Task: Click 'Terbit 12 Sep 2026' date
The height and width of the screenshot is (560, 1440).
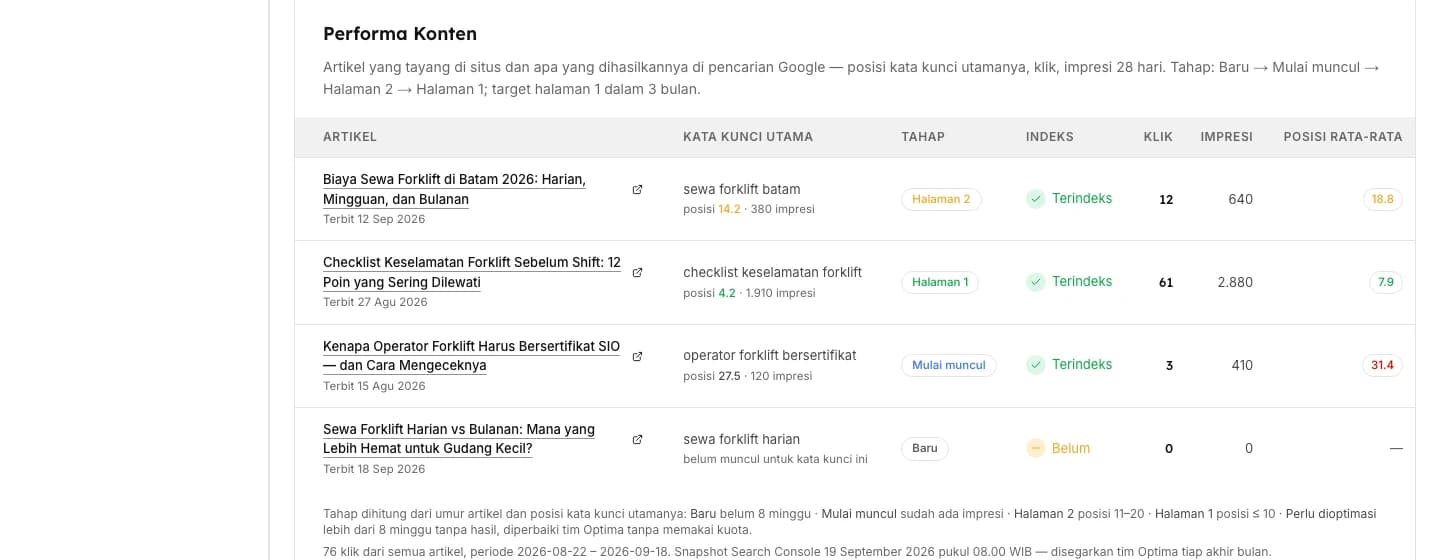Action: pos(373,219)
